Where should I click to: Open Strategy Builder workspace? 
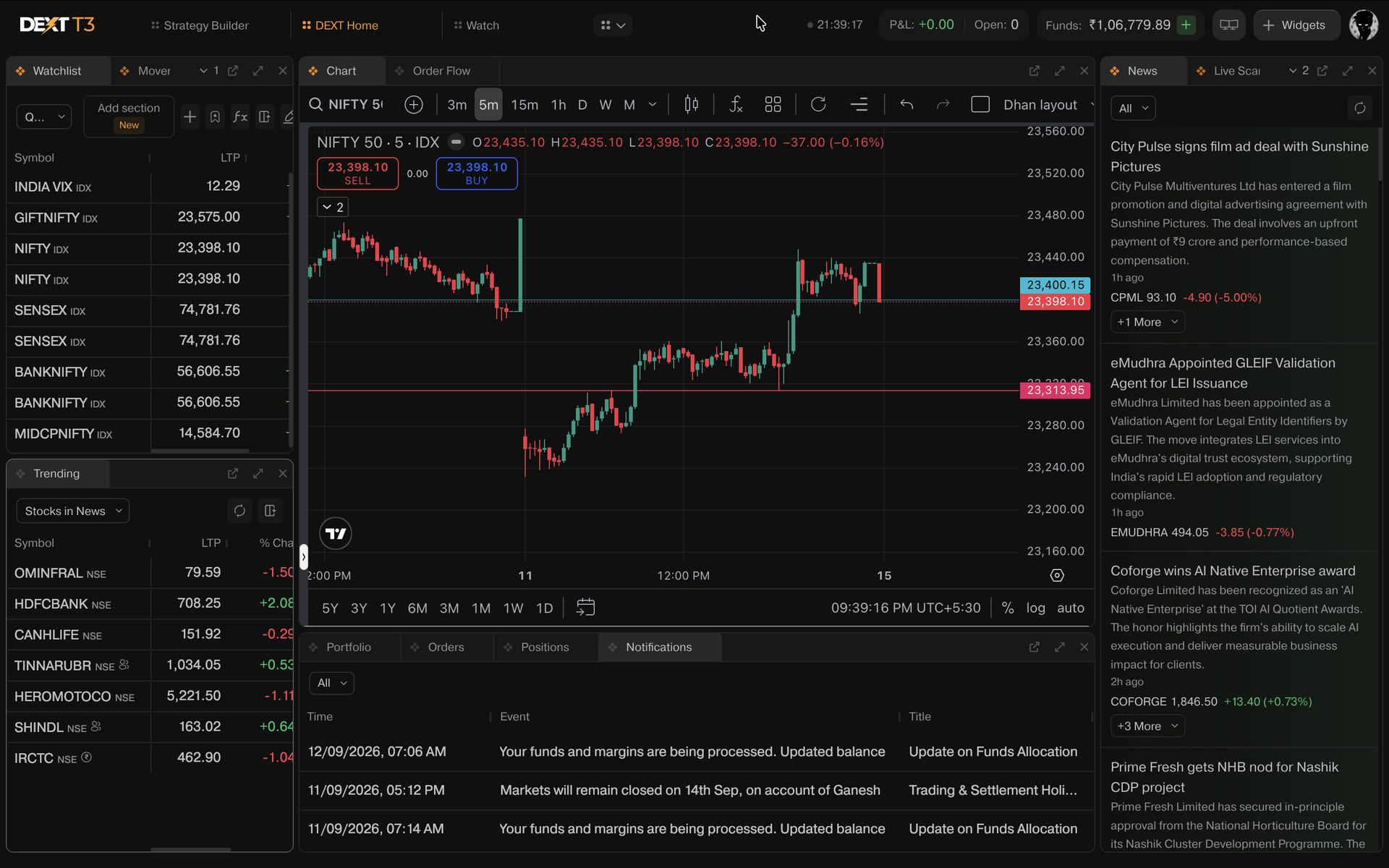click(x=199, y=25)
